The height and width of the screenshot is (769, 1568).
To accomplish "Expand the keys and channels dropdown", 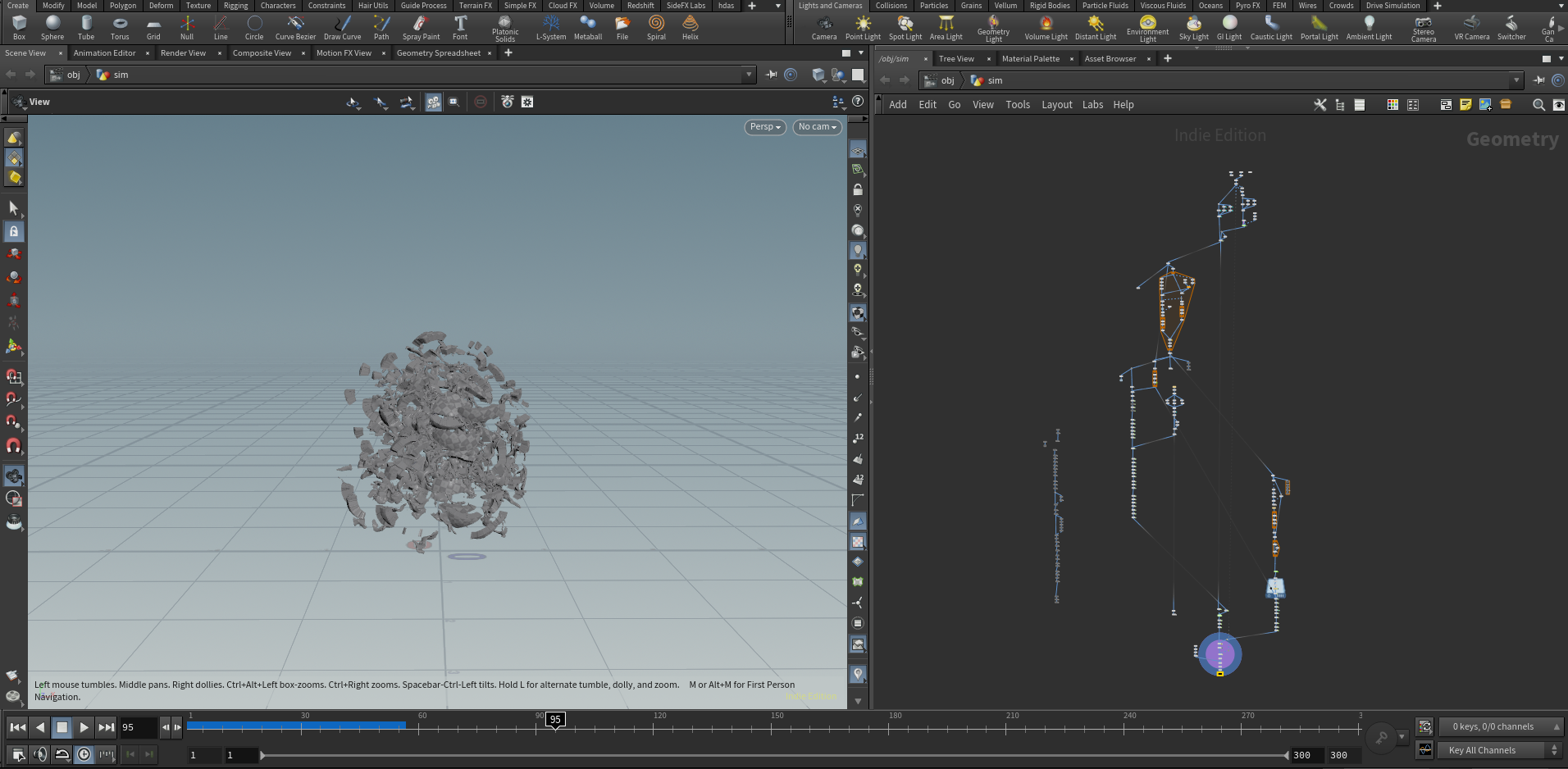I will point(1501,726).
